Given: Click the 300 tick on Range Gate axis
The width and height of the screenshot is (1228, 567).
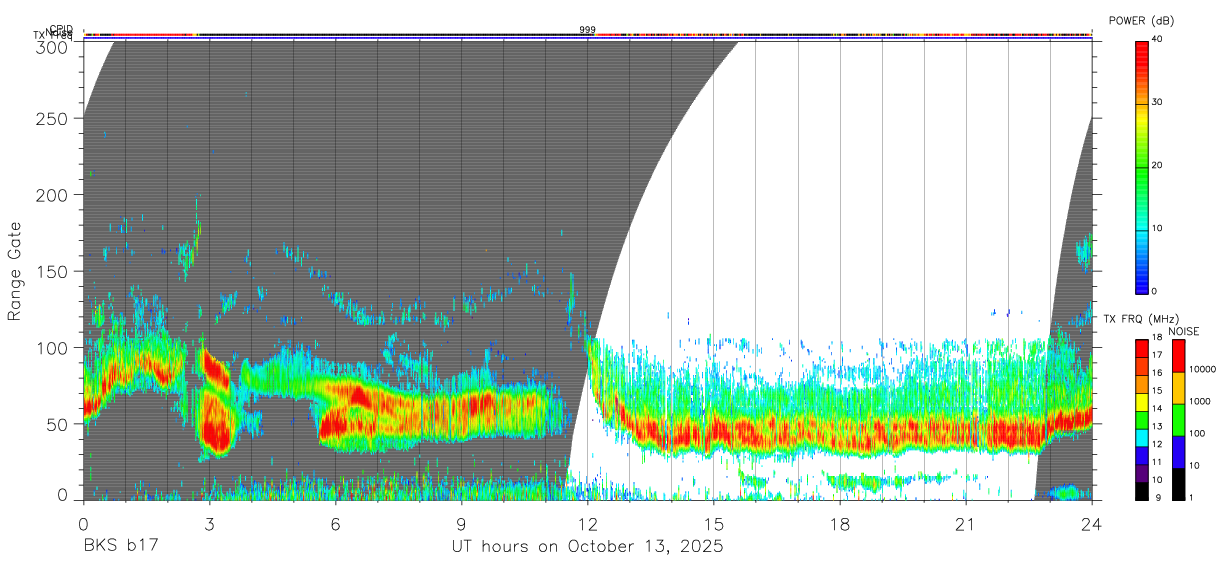Looking at the screenshot, I should pyautogui.click(x=52, y=46).
